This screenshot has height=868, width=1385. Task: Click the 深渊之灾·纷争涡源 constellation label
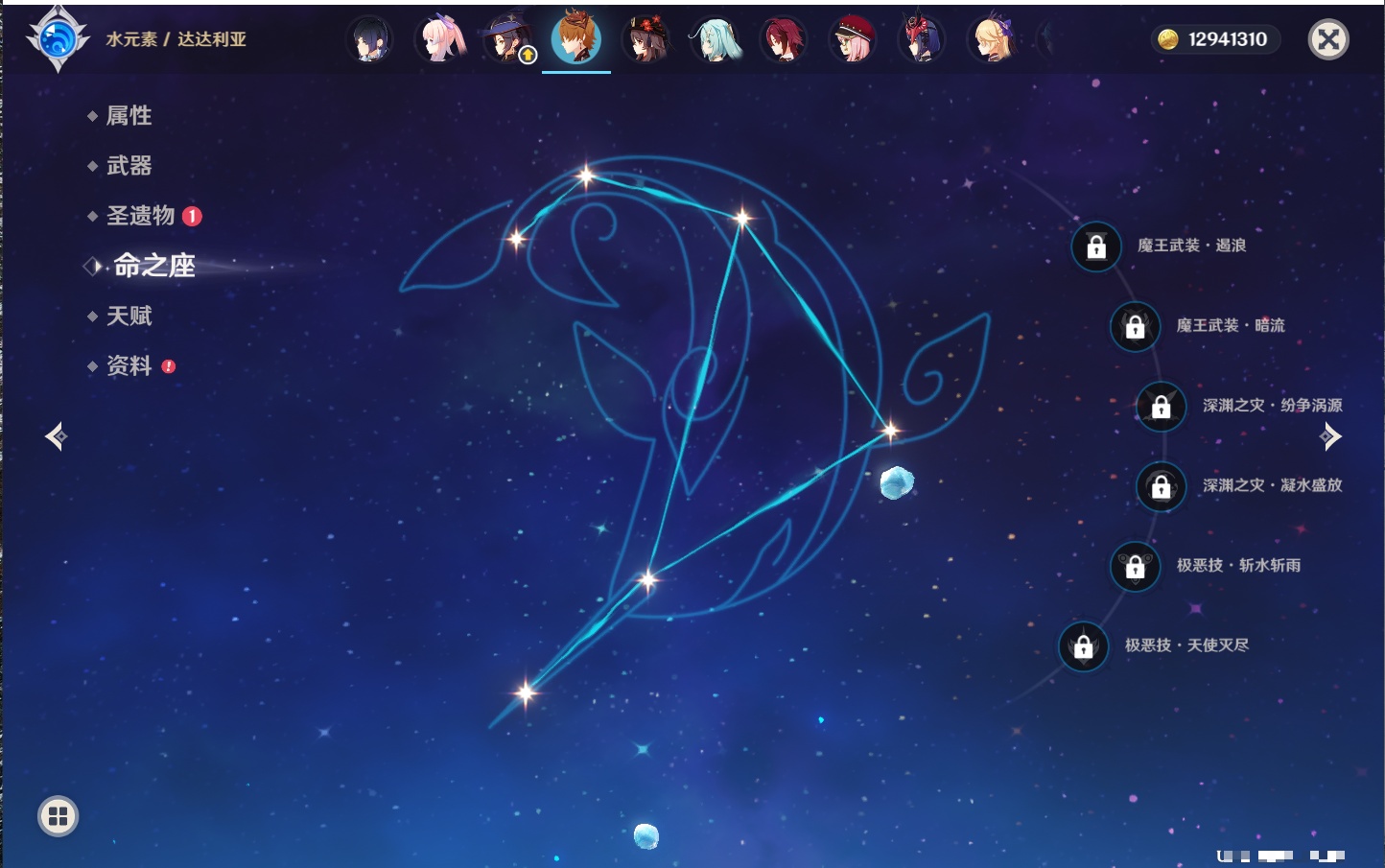(x=1273, y=405)
